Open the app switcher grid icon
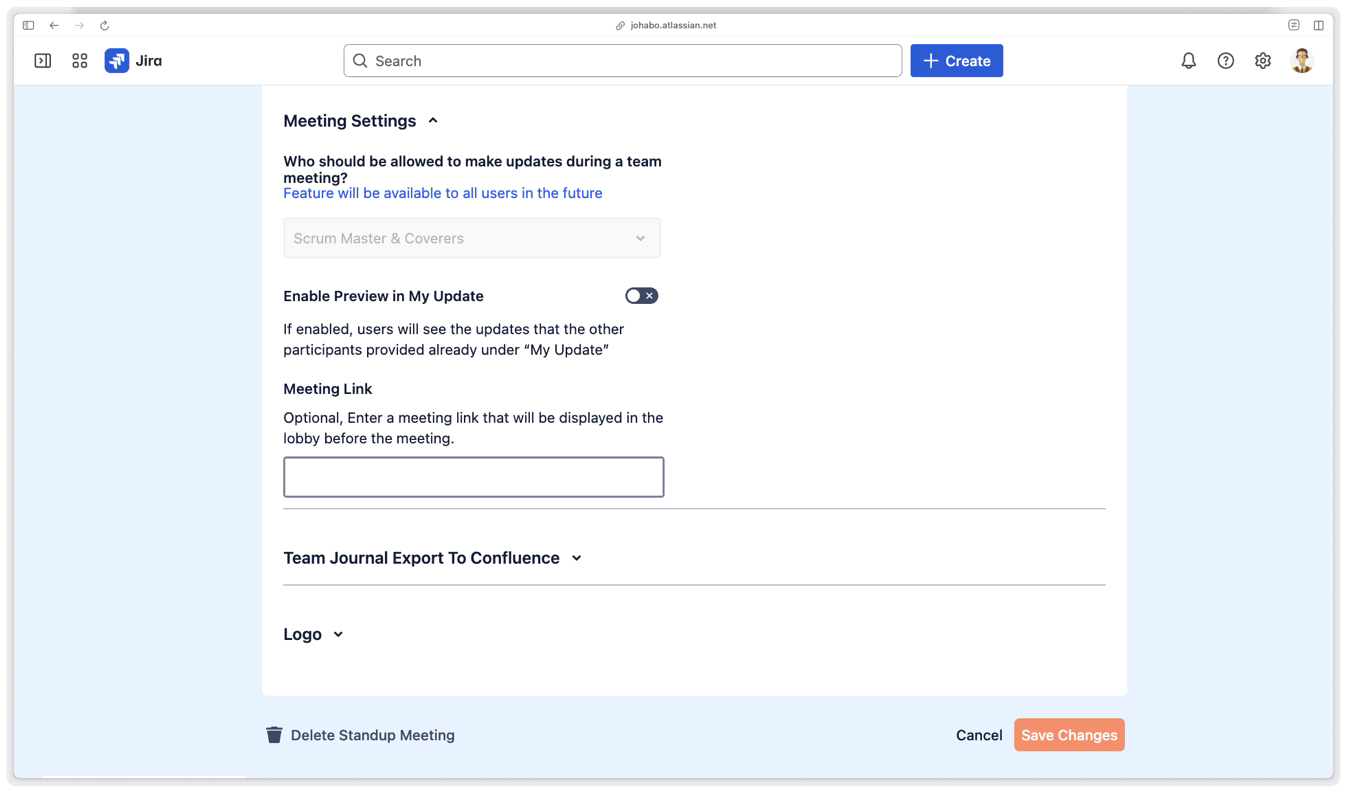 point(80,61)
